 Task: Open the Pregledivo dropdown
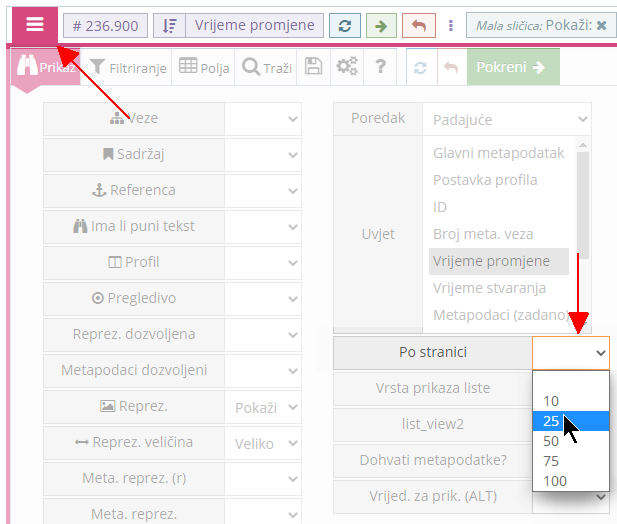[x=263, y=299]
